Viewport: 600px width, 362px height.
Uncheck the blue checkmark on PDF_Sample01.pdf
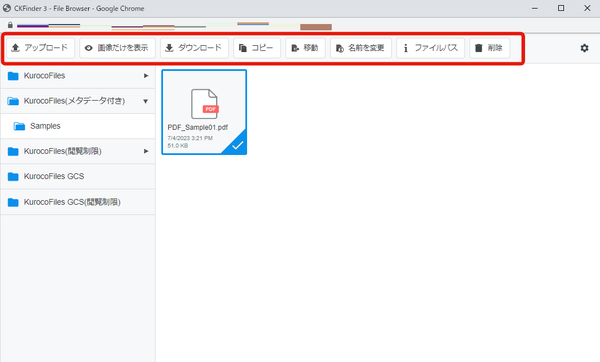pyautogui.click(x=237, y=145)
